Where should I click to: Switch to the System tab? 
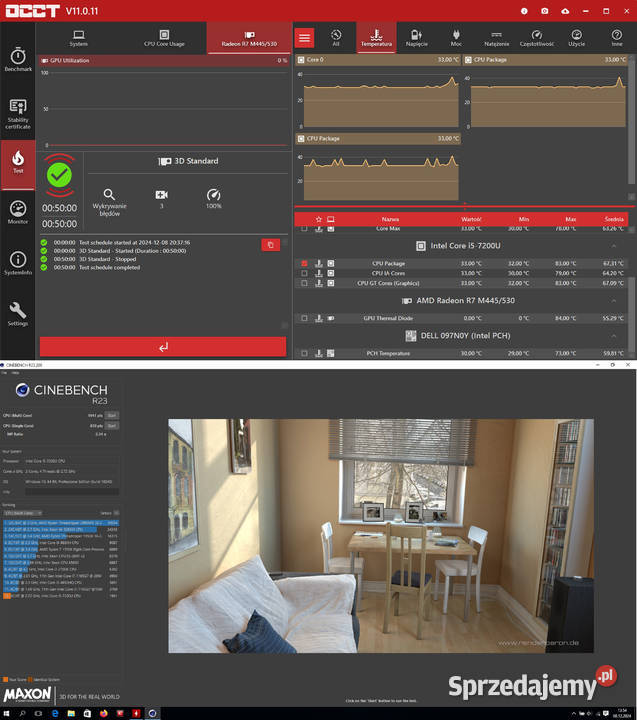click(79, 38)
